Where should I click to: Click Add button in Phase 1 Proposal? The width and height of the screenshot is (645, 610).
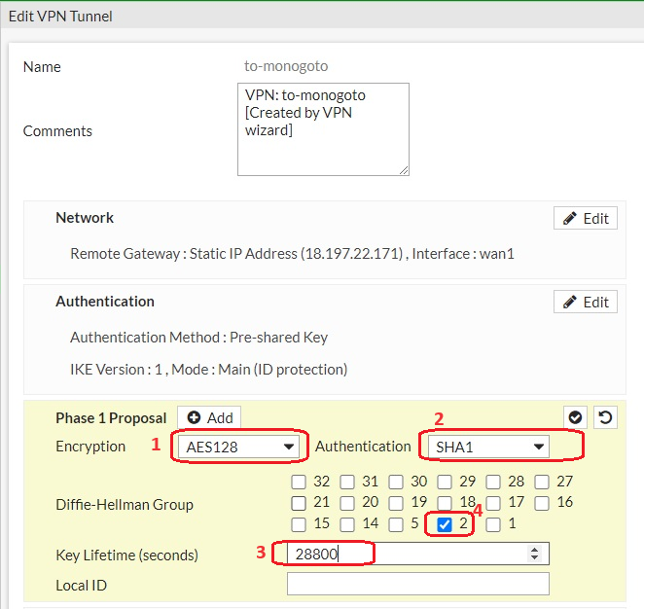(x=209, y=418)
